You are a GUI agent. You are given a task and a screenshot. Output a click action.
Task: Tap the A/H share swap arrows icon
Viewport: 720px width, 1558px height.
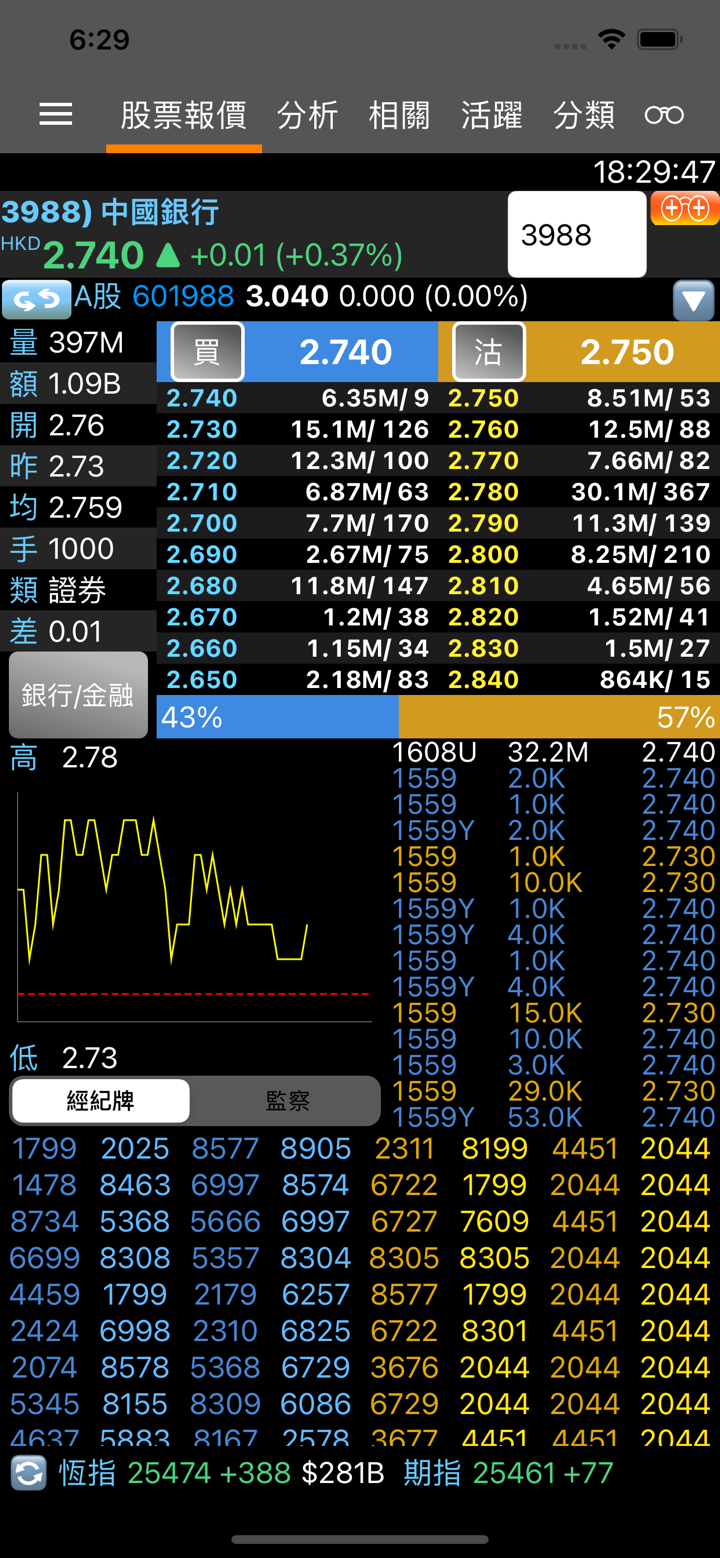[x=36, y=298]
